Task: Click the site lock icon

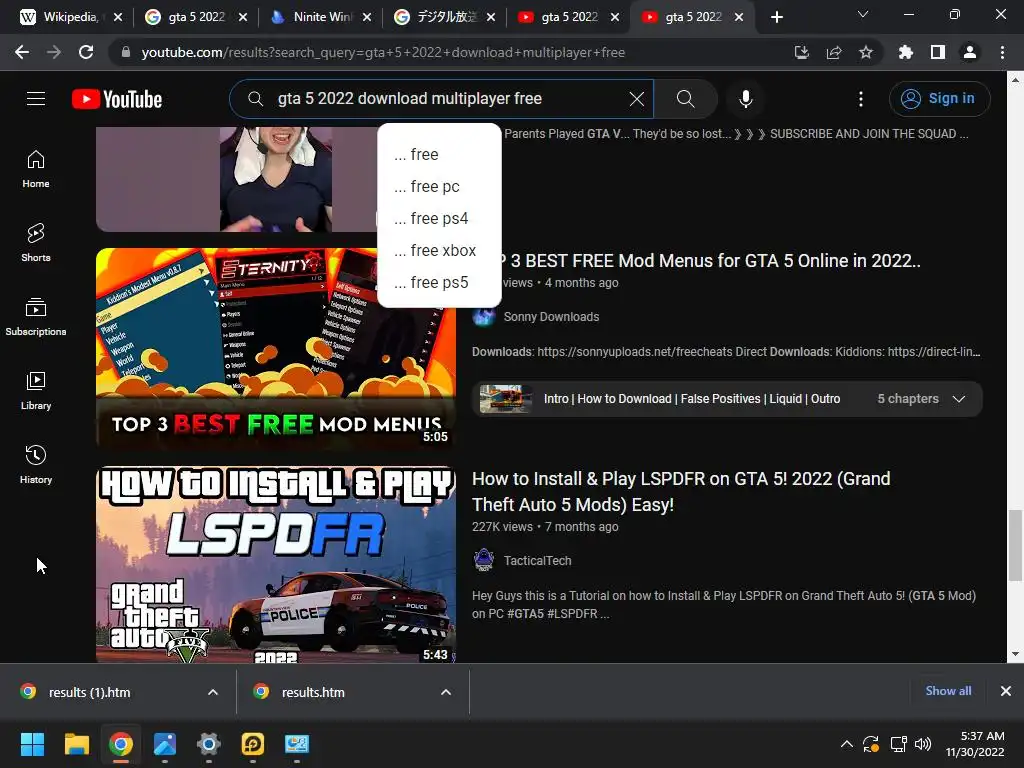Action: pyautogui.click(x=126, y=52)
